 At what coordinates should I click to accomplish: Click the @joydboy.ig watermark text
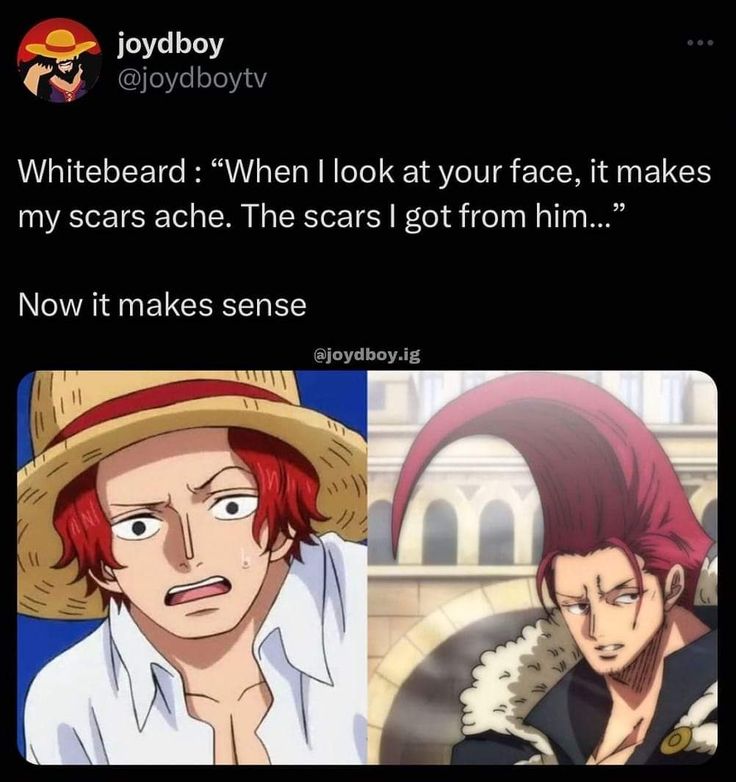(367, 355)
